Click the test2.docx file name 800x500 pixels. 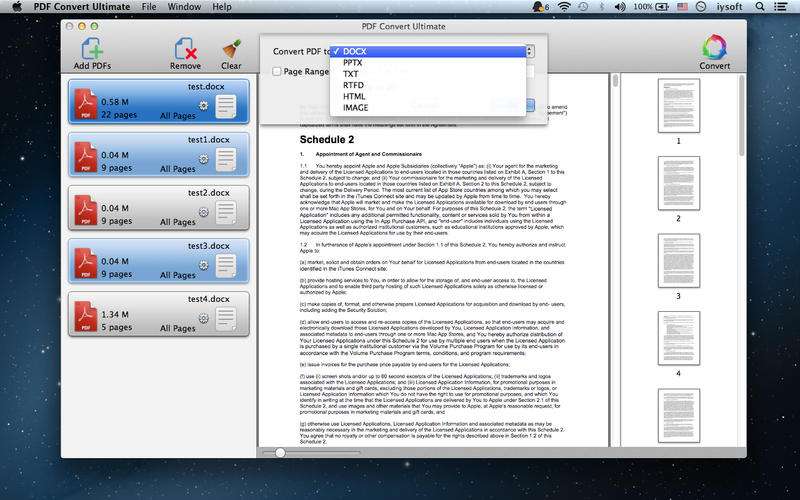(209, 193)
